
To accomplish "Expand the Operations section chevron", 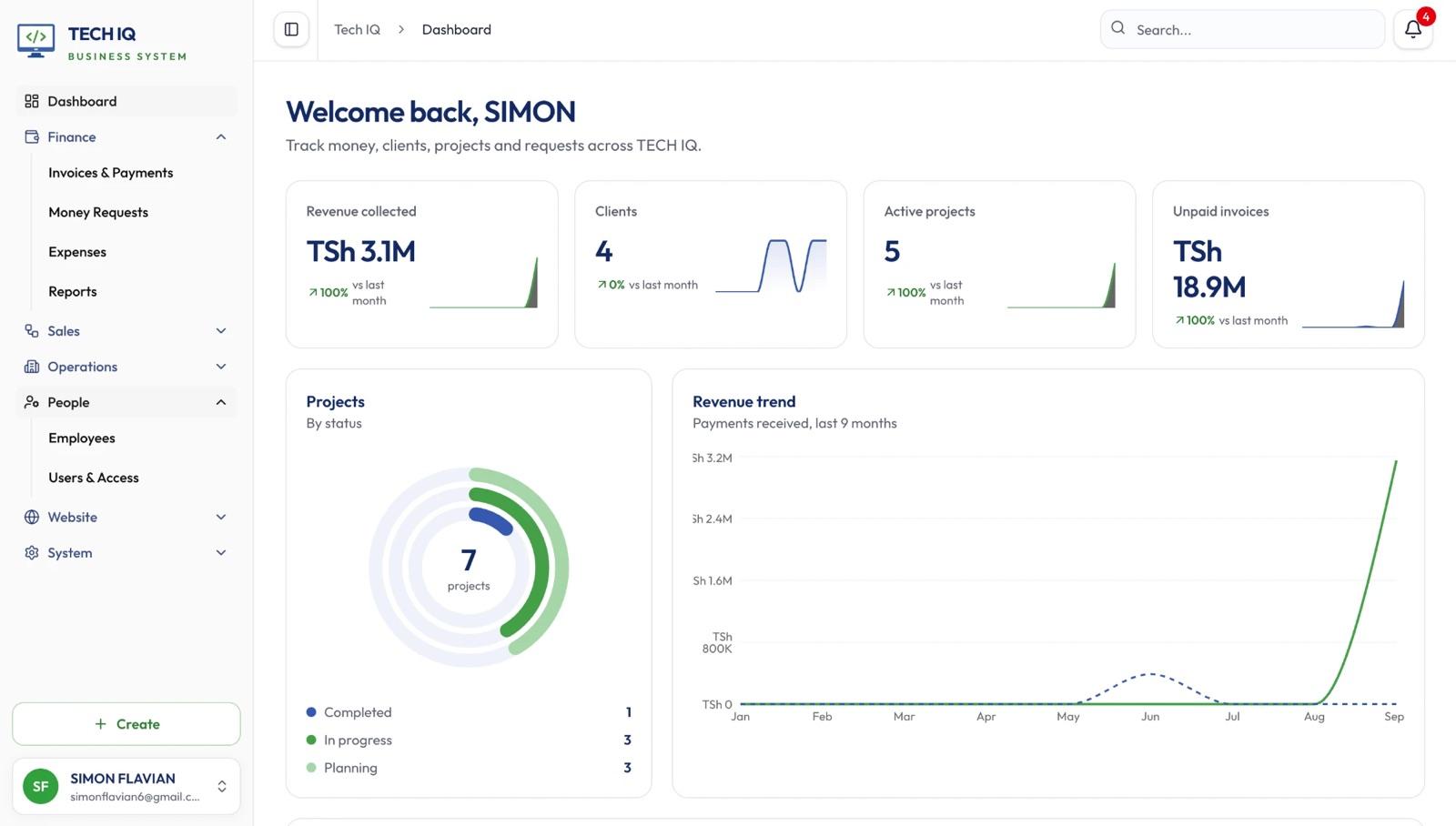I will tap(221, 367).
